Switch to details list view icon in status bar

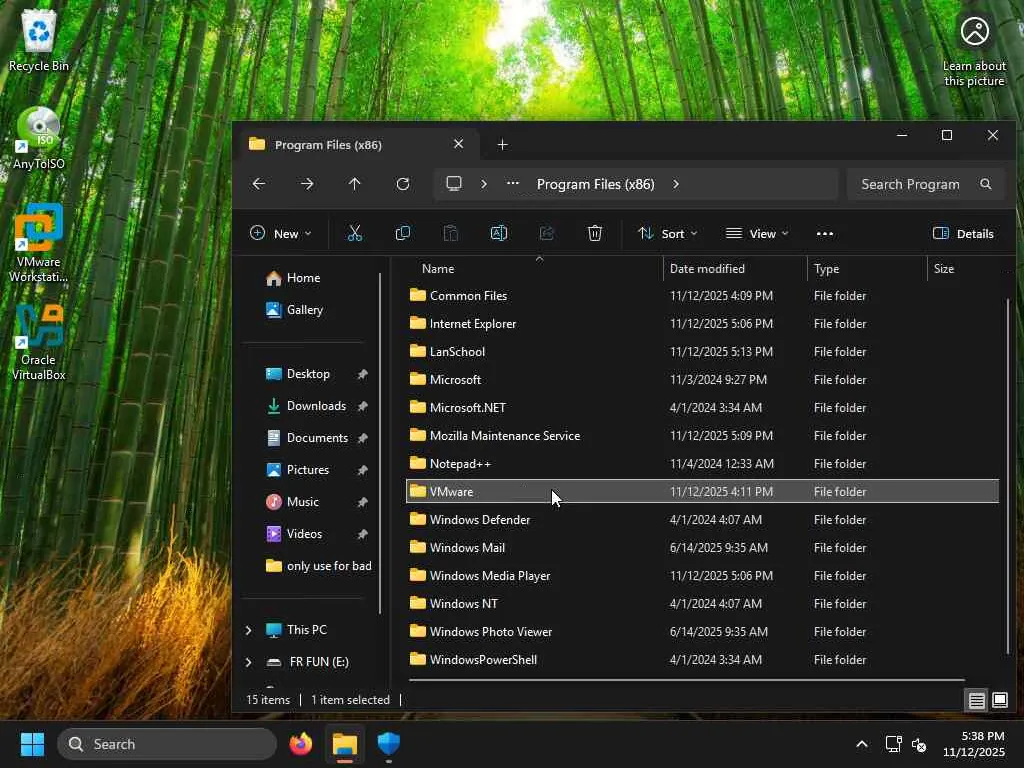click(976, 701)
